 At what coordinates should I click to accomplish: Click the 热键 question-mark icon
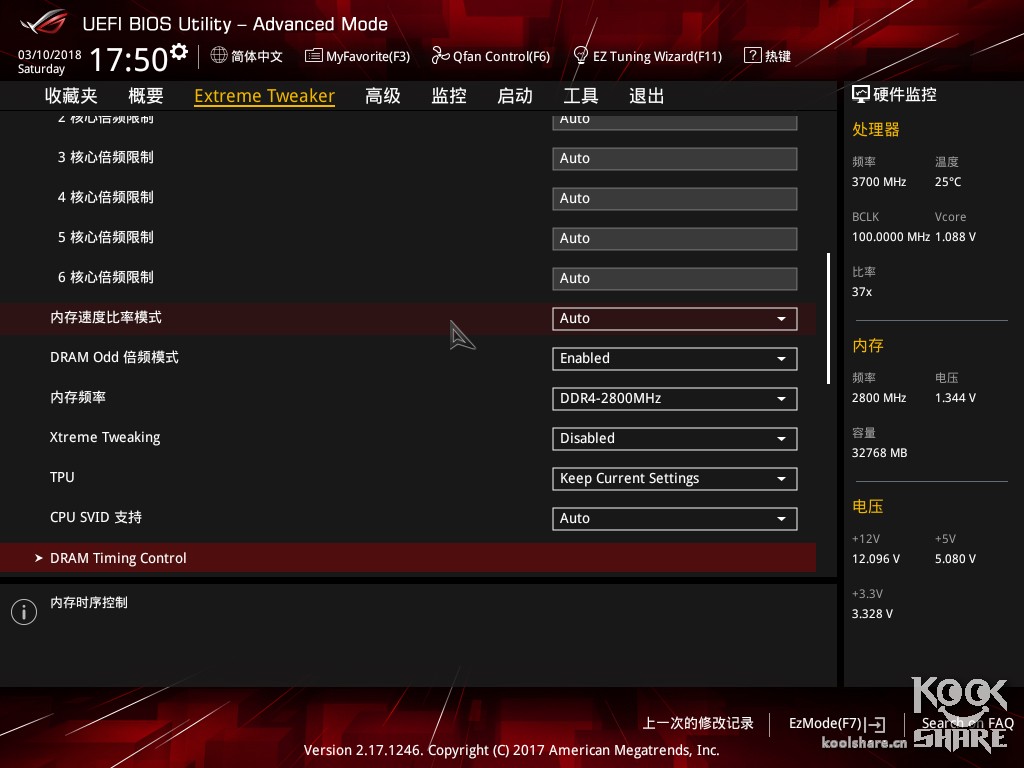click(752, 55)
